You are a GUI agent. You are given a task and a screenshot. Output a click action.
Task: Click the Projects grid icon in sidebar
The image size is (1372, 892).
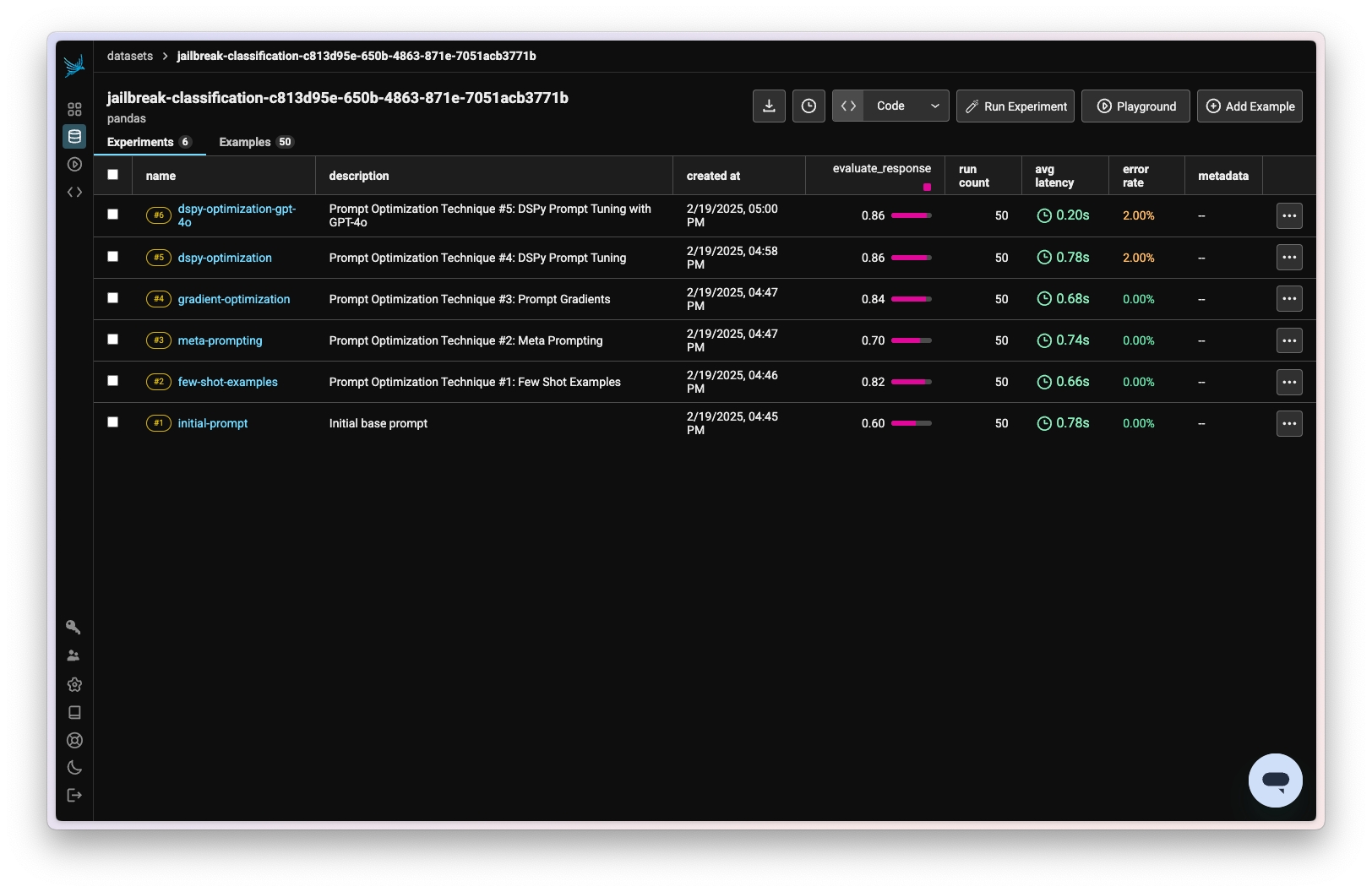point(74,109)
